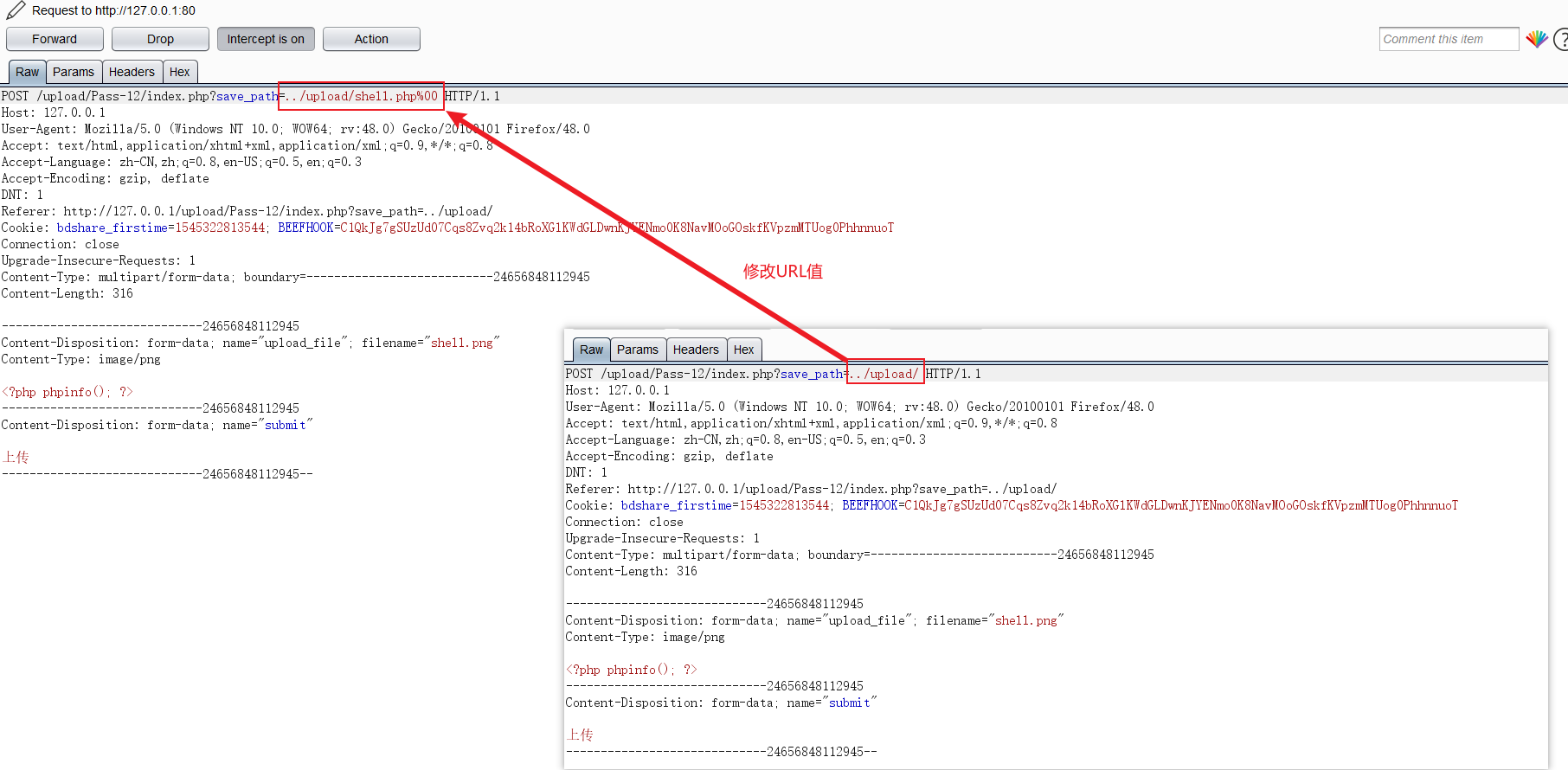Viewport: 1568px width, 770px height.
Task: Click filename shell.png in top panel
Action: [462, 343]
